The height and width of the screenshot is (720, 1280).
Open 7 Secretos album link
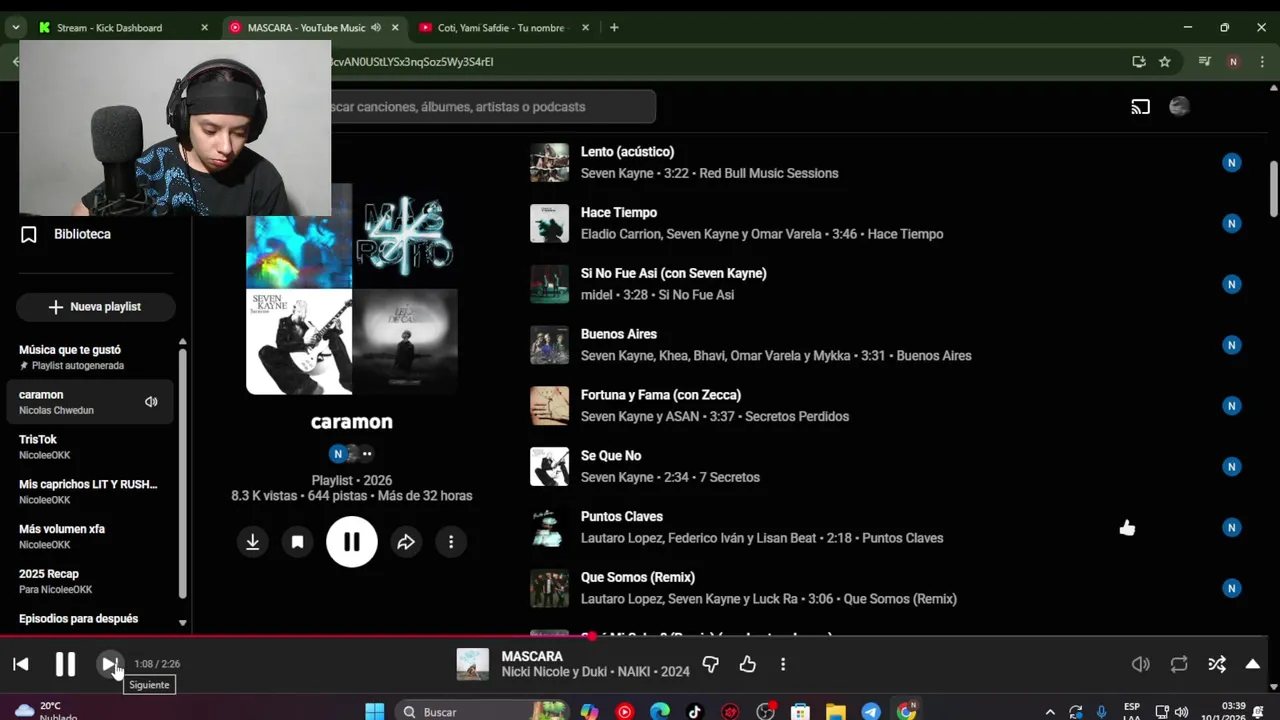[729, 478]
